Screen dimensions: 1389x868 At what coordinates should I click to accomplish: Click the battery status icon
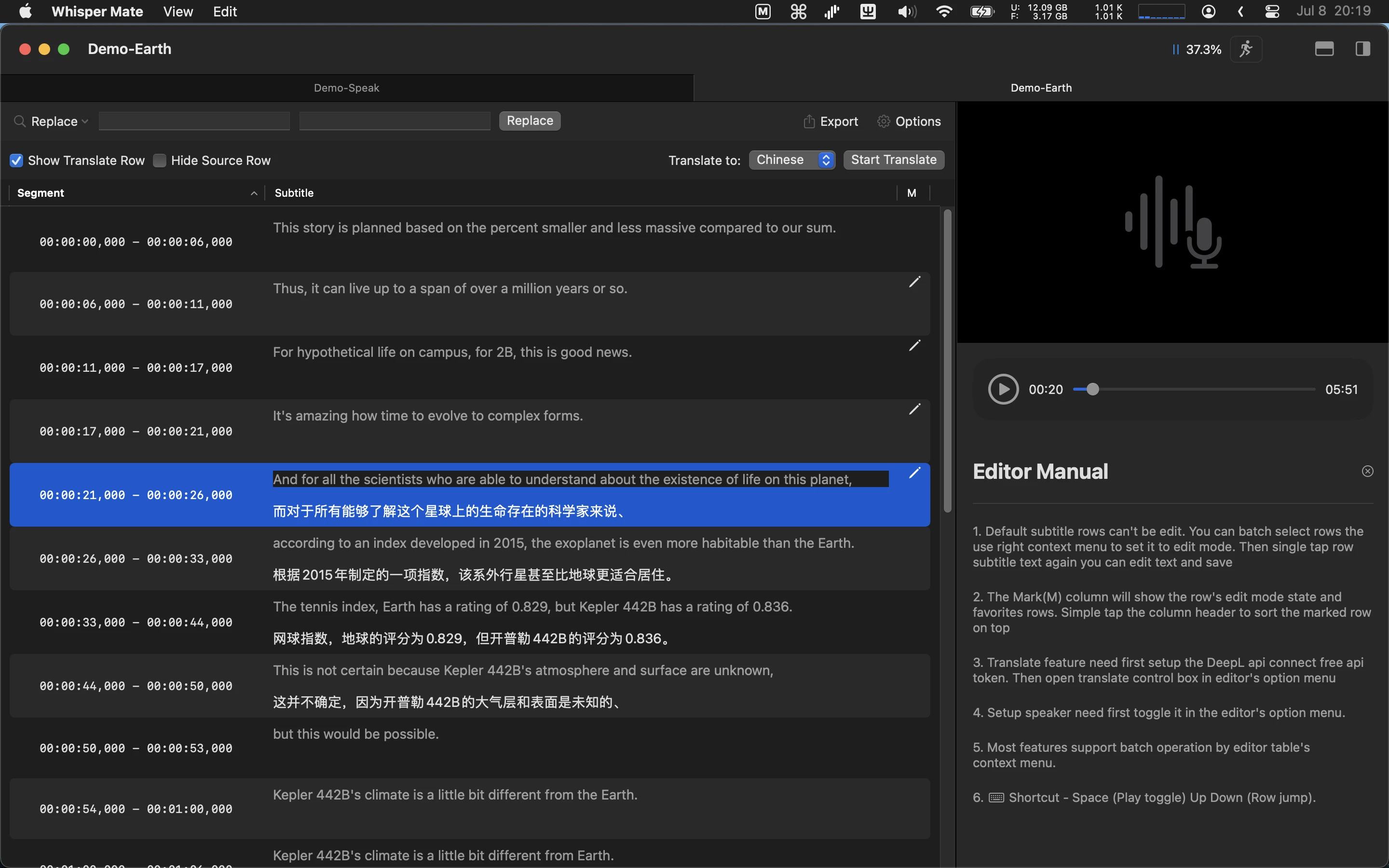[982, 12]
